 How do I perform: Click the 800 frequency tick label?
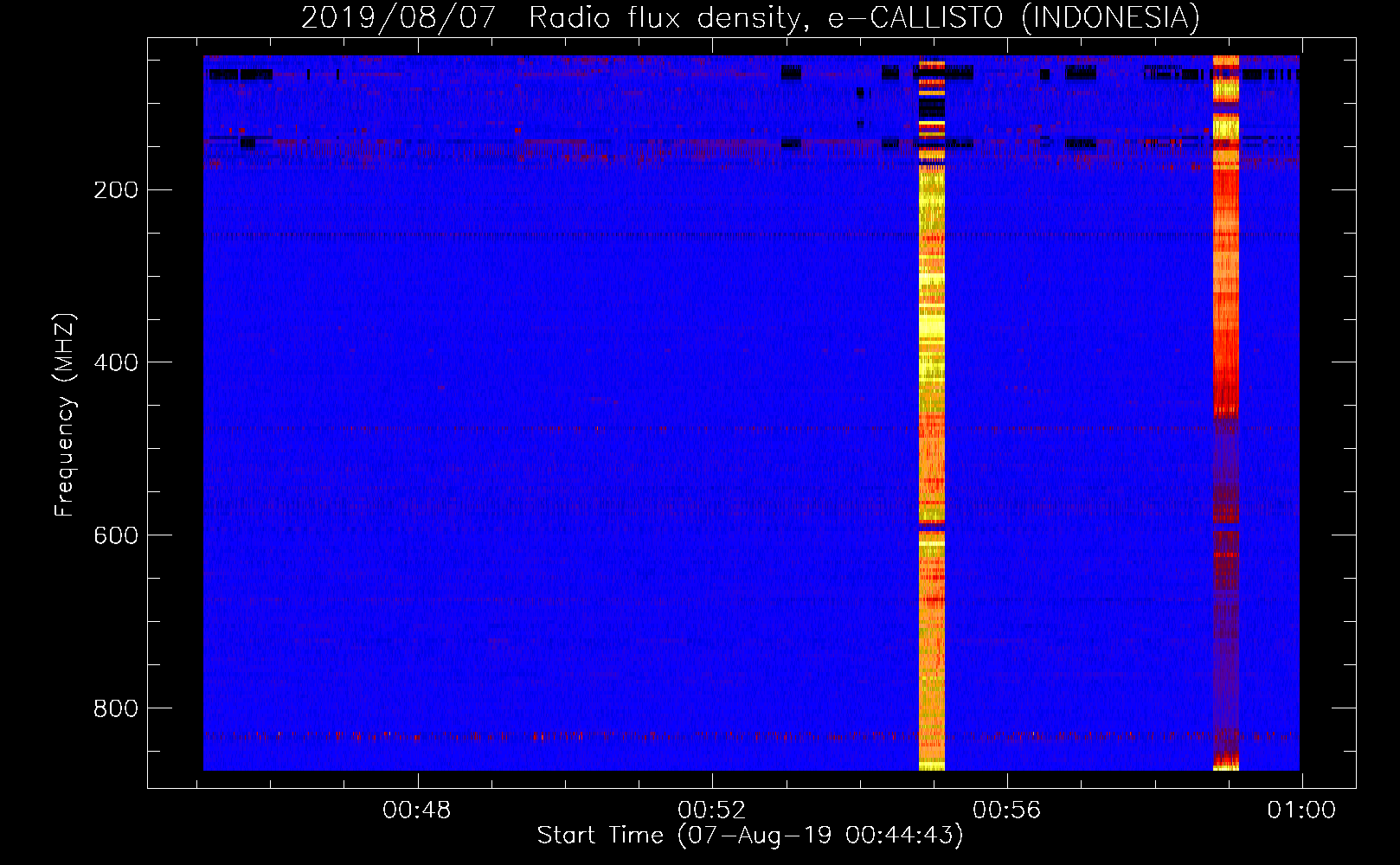(x=116, y=709)
